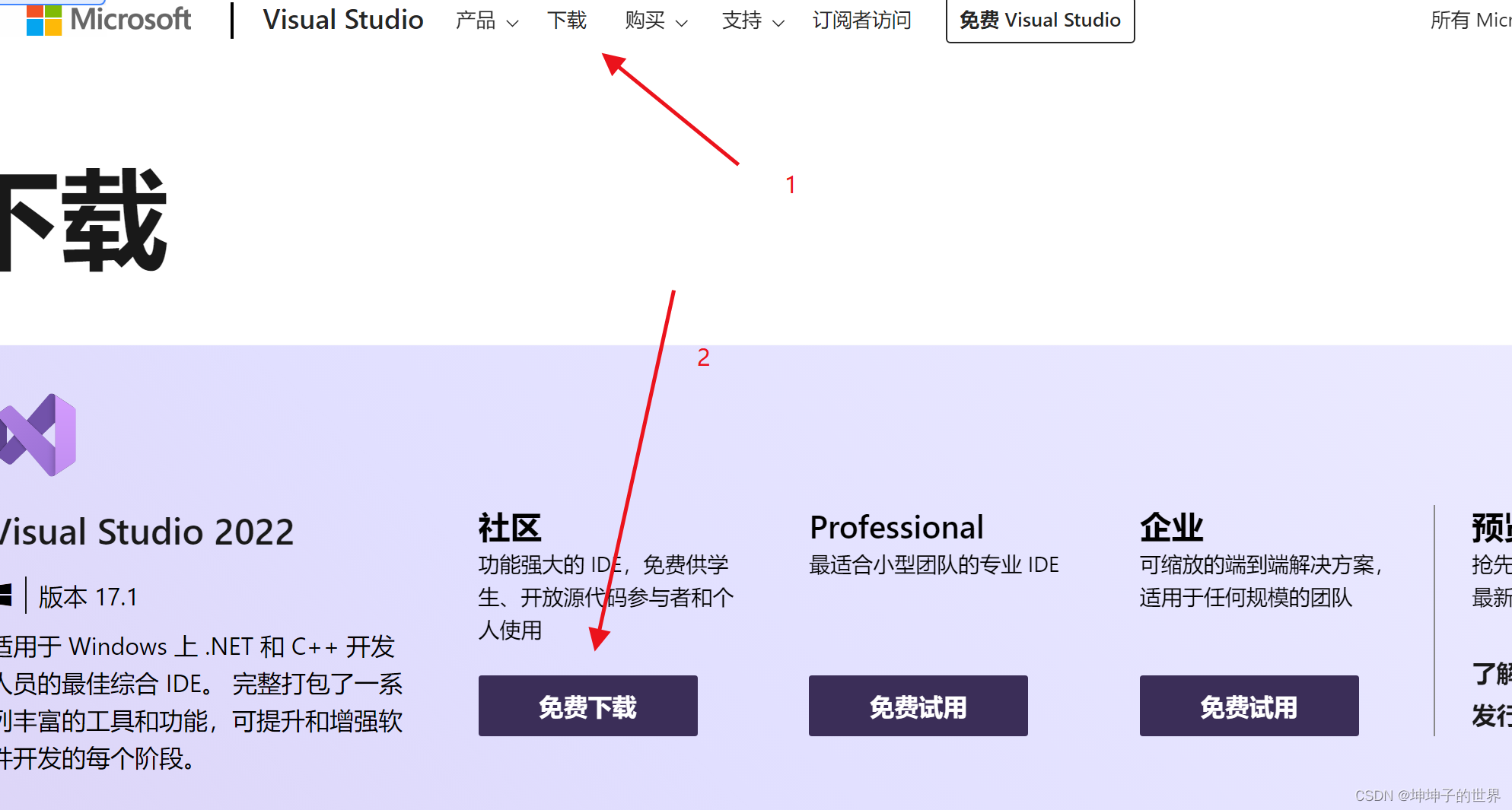
Task: Click the purple Visual Studio logo
Action: (38, 435)
